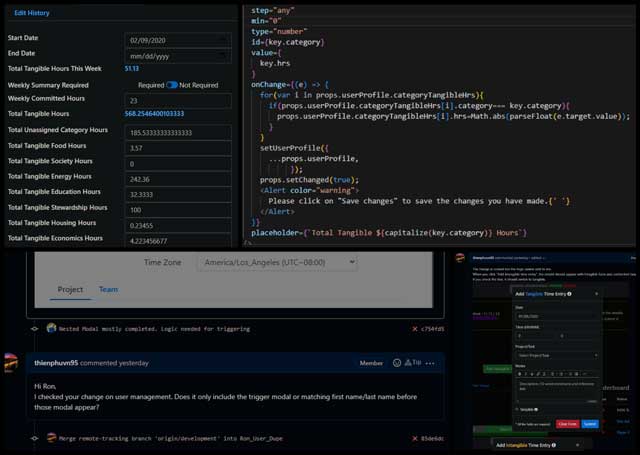Click the info icon on Add Tangible Time Entry
Image resolution: width=640 pixels, height=455 pixels.
pos(569,294)
